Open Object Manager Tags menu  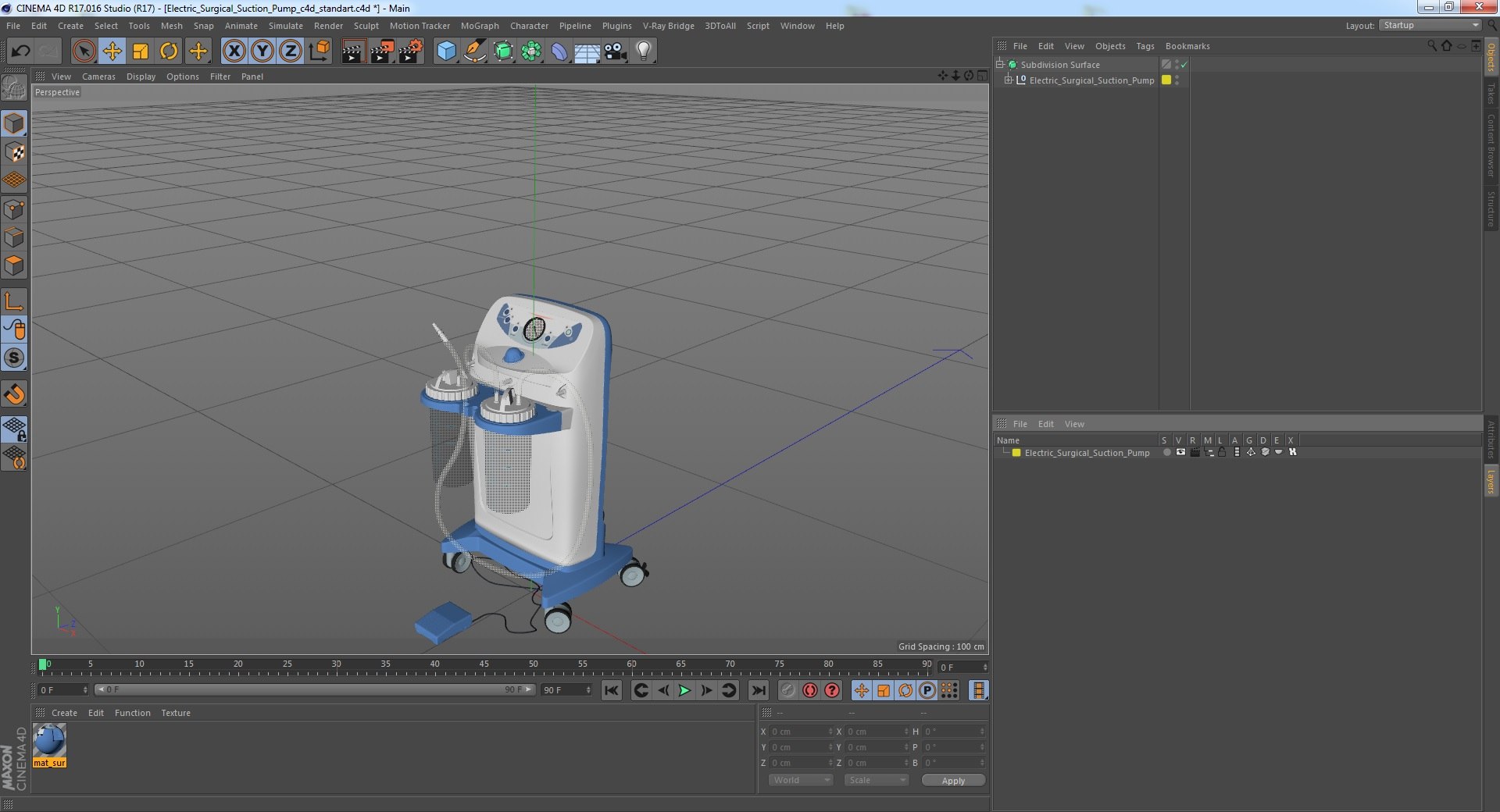[x=1145, y=46]
